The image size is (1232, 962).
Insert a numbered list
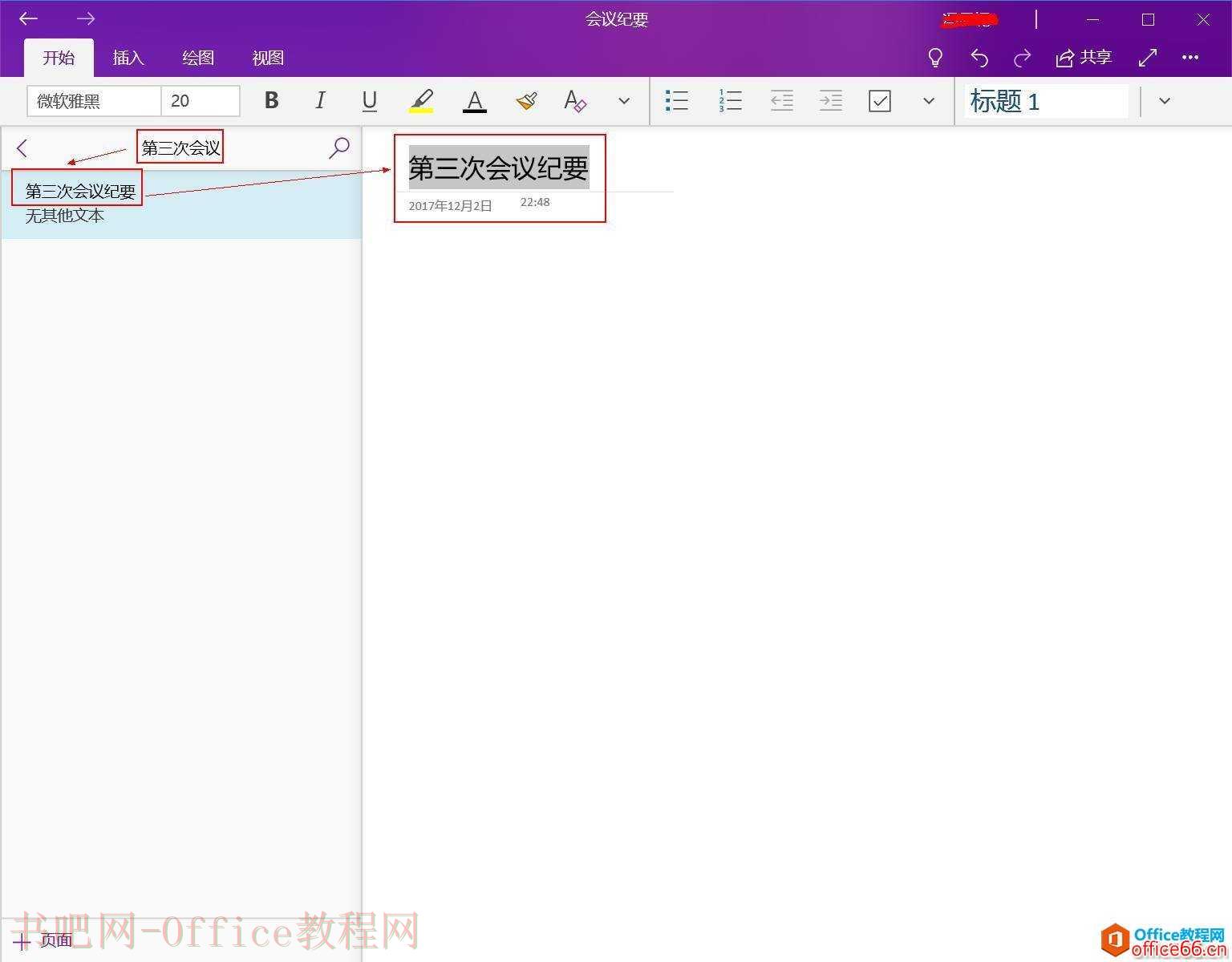pos(730,100)
